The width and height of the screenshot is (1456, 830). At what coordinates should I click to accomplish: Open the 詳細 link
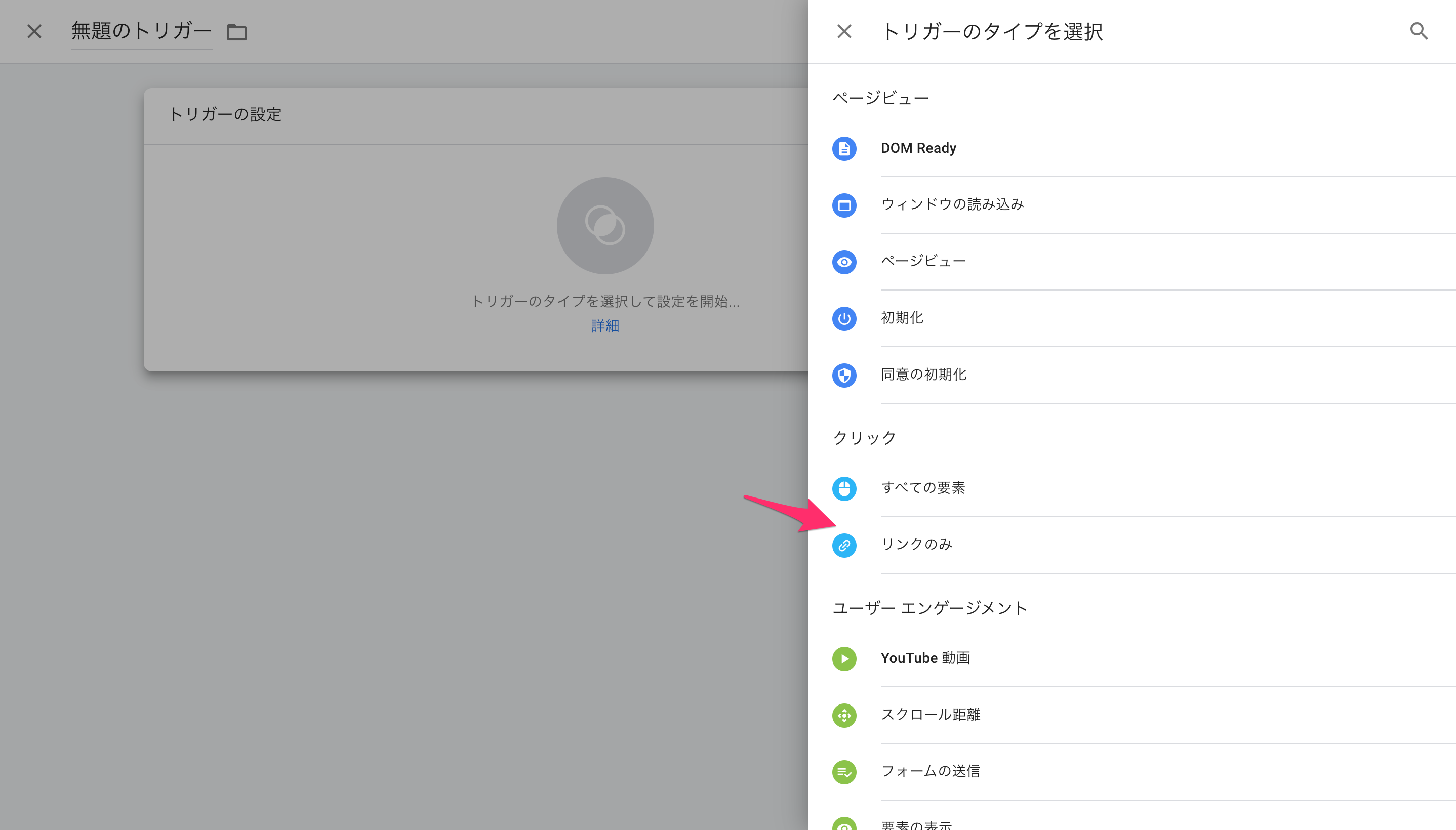pyautogui.click(x=605, y=325)
